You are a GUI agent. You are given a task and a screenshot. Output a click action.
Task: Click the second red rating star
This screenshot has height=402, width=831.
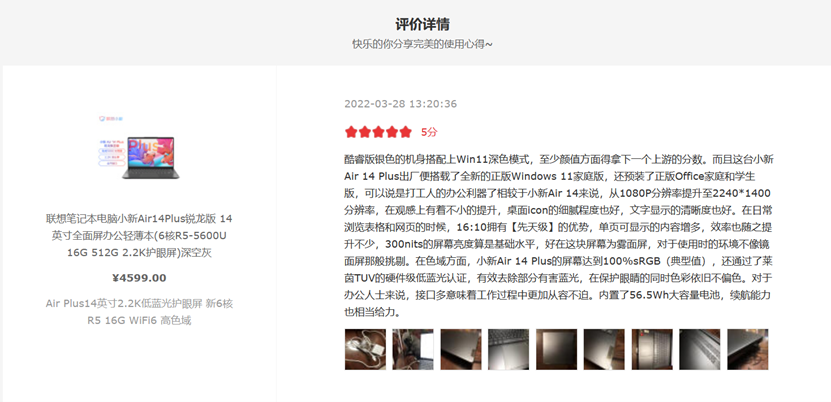click(x=365, y=132)
